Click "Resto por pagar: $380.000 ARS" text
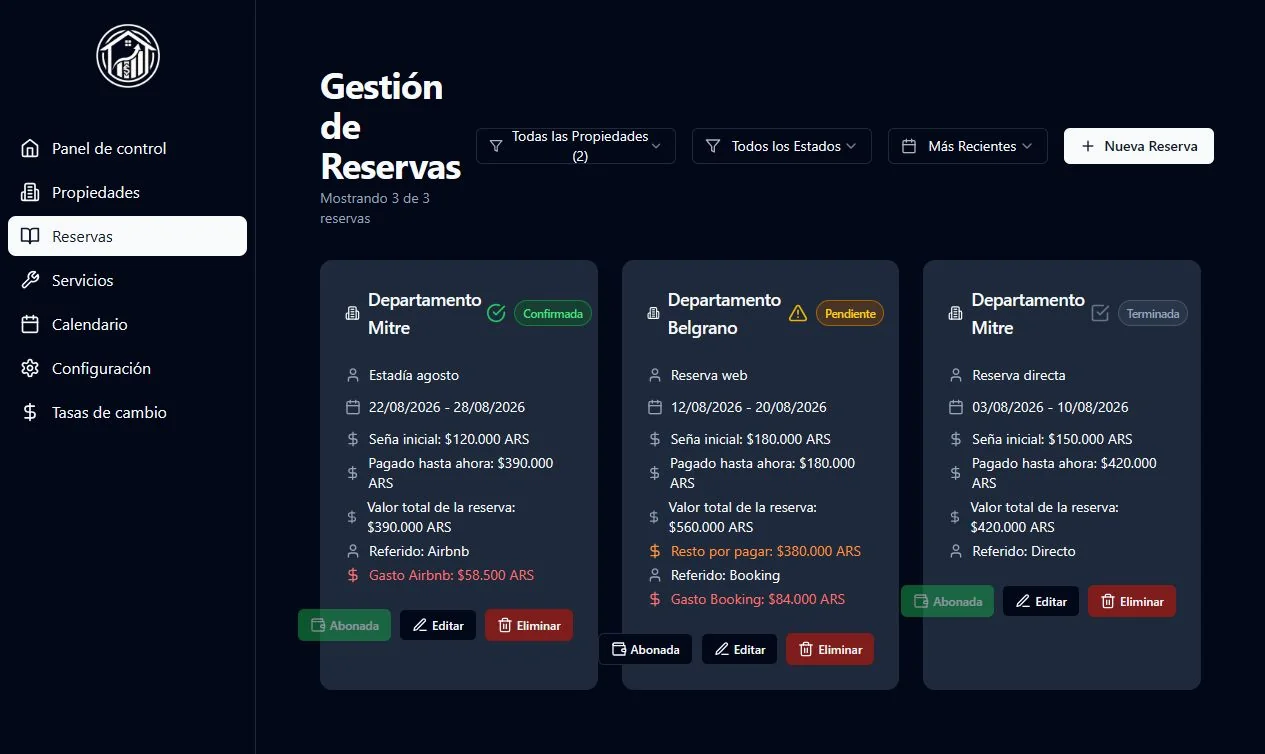1265x754 pixels. (766, 551)
